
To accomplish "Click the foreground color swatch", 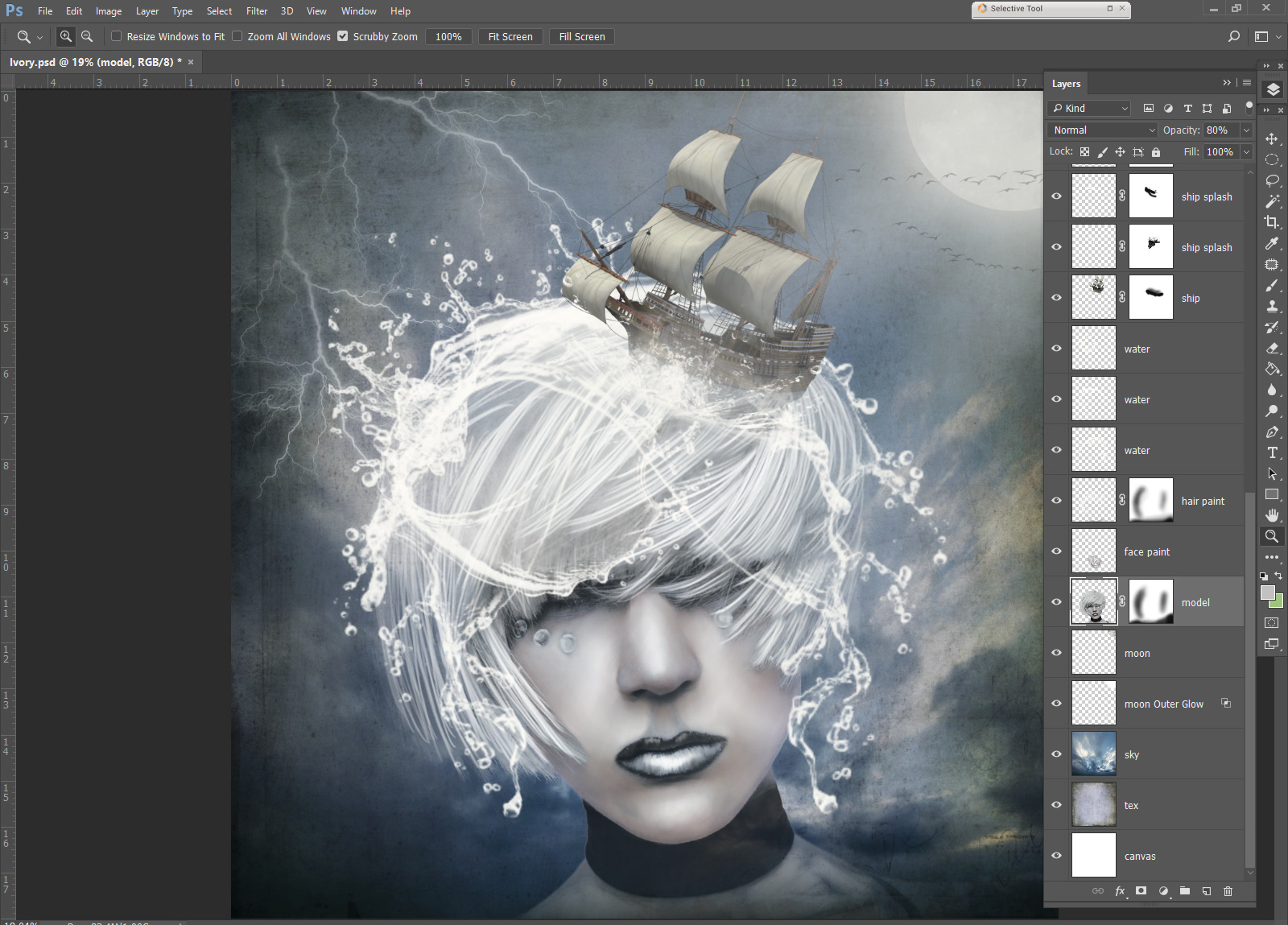I will coord(1268,593).
